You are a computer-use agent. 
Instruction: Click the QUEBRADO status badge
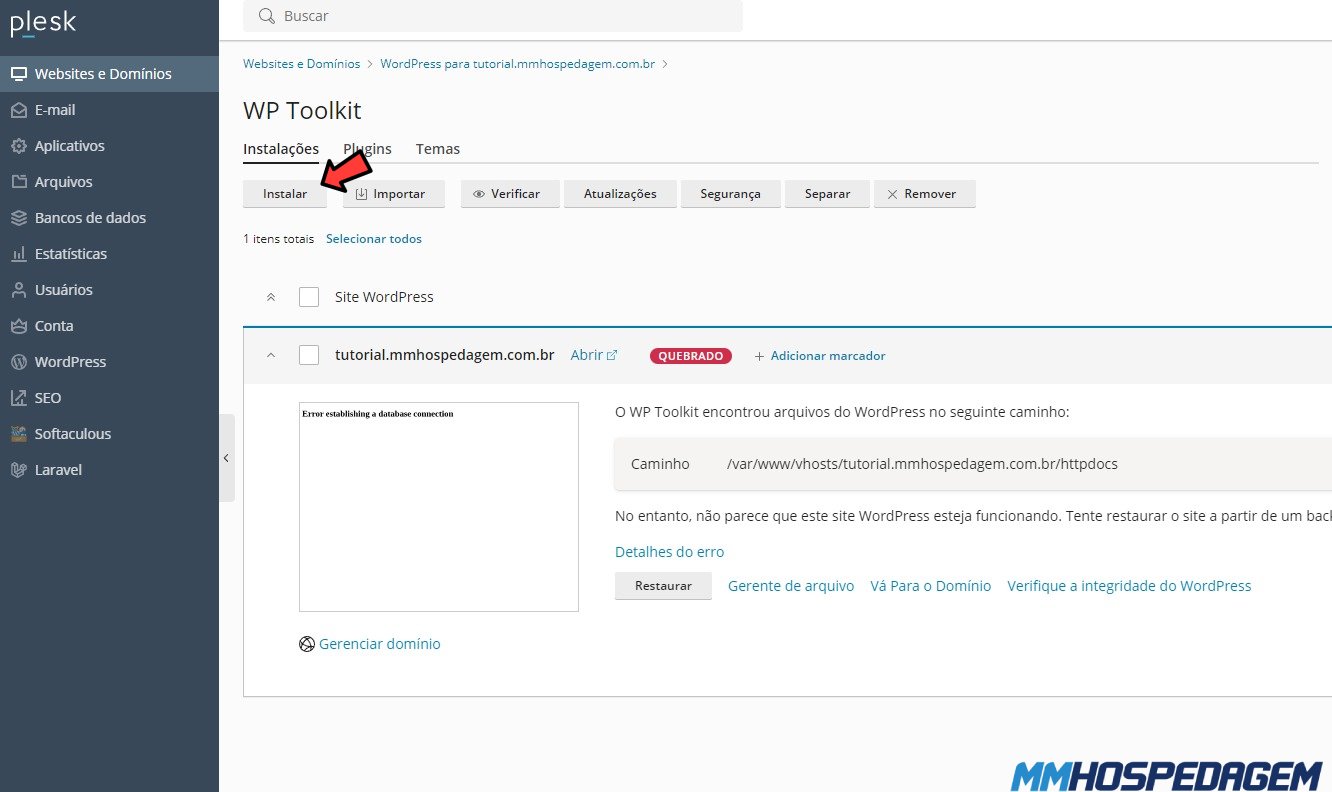[691, 356]
